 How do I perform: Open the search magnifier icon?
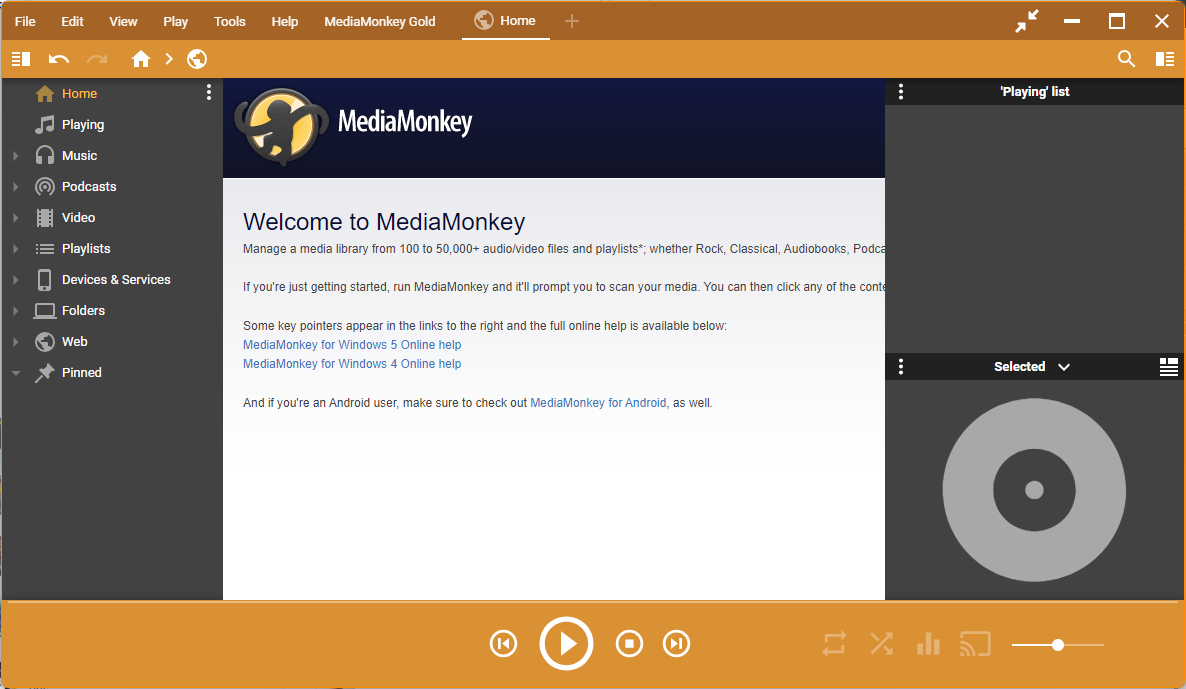click(1126, 59)
